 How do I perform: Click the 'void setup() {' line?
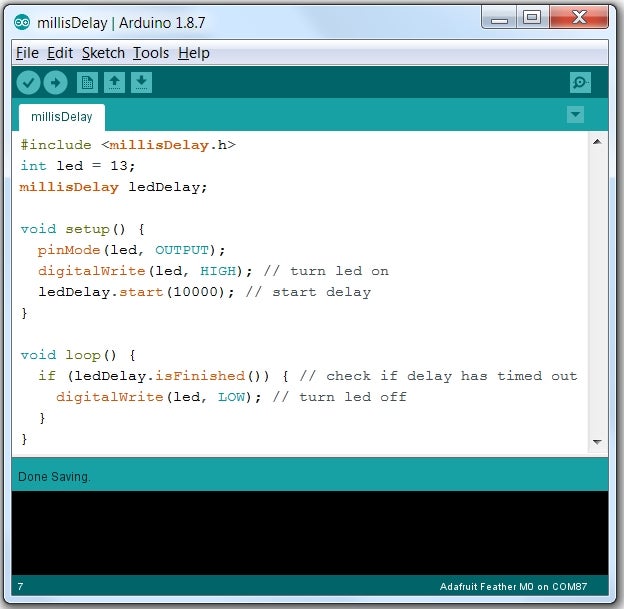pyautogui.click(x=82, y=229)
